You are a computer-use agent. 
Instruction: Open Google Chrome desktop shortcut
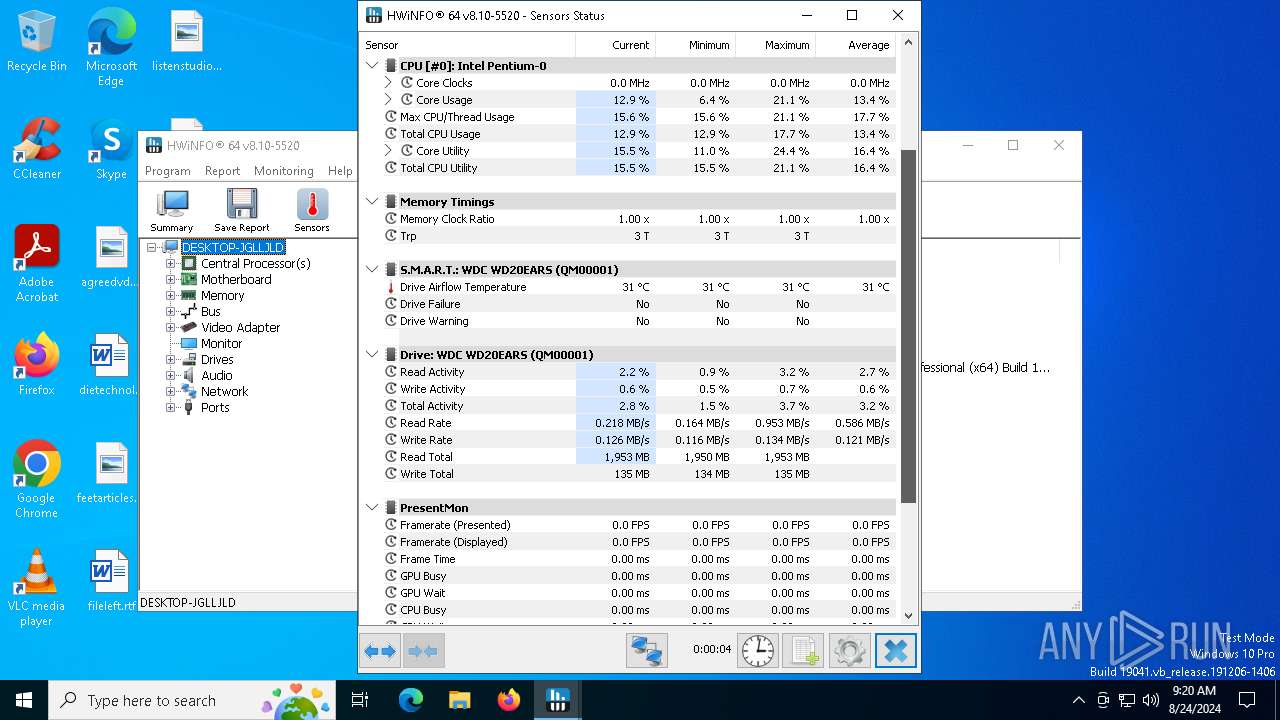coord(37,480)
